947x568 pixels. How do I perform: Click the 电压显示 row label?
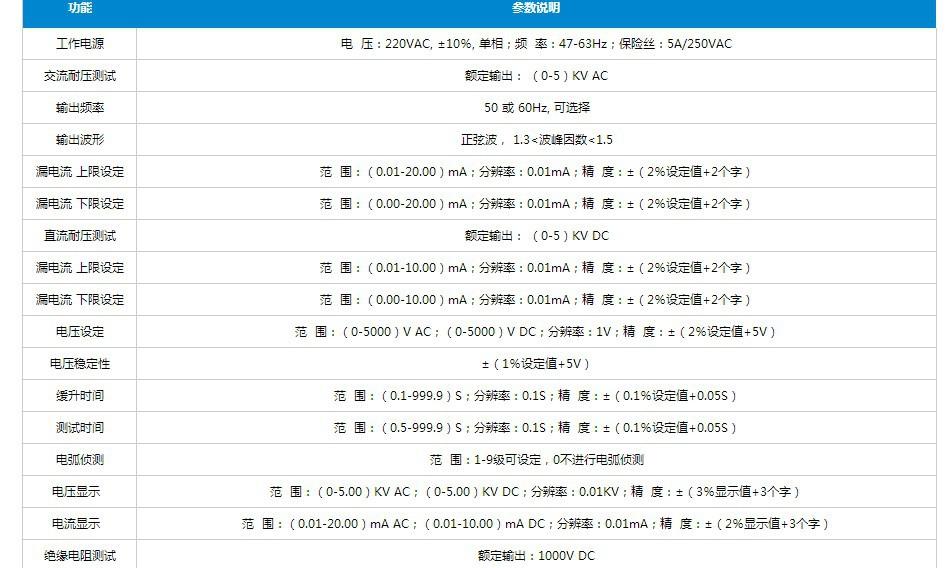point(80,492)
